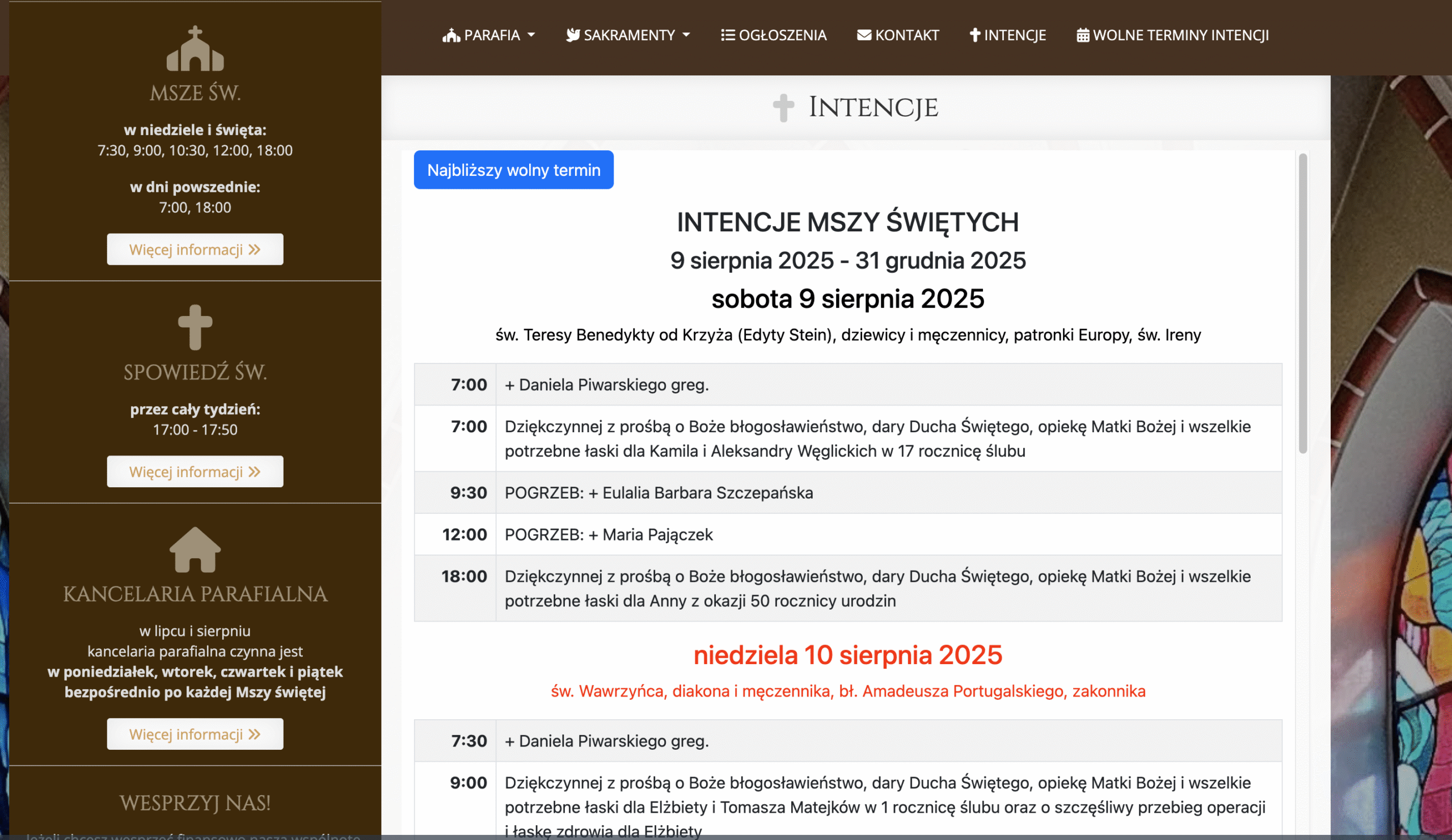Screen dimensions: 1452x840
Task: Click the list icon beside Ogłoszenia
Action: pyautogui.click(x=728, y=35)
